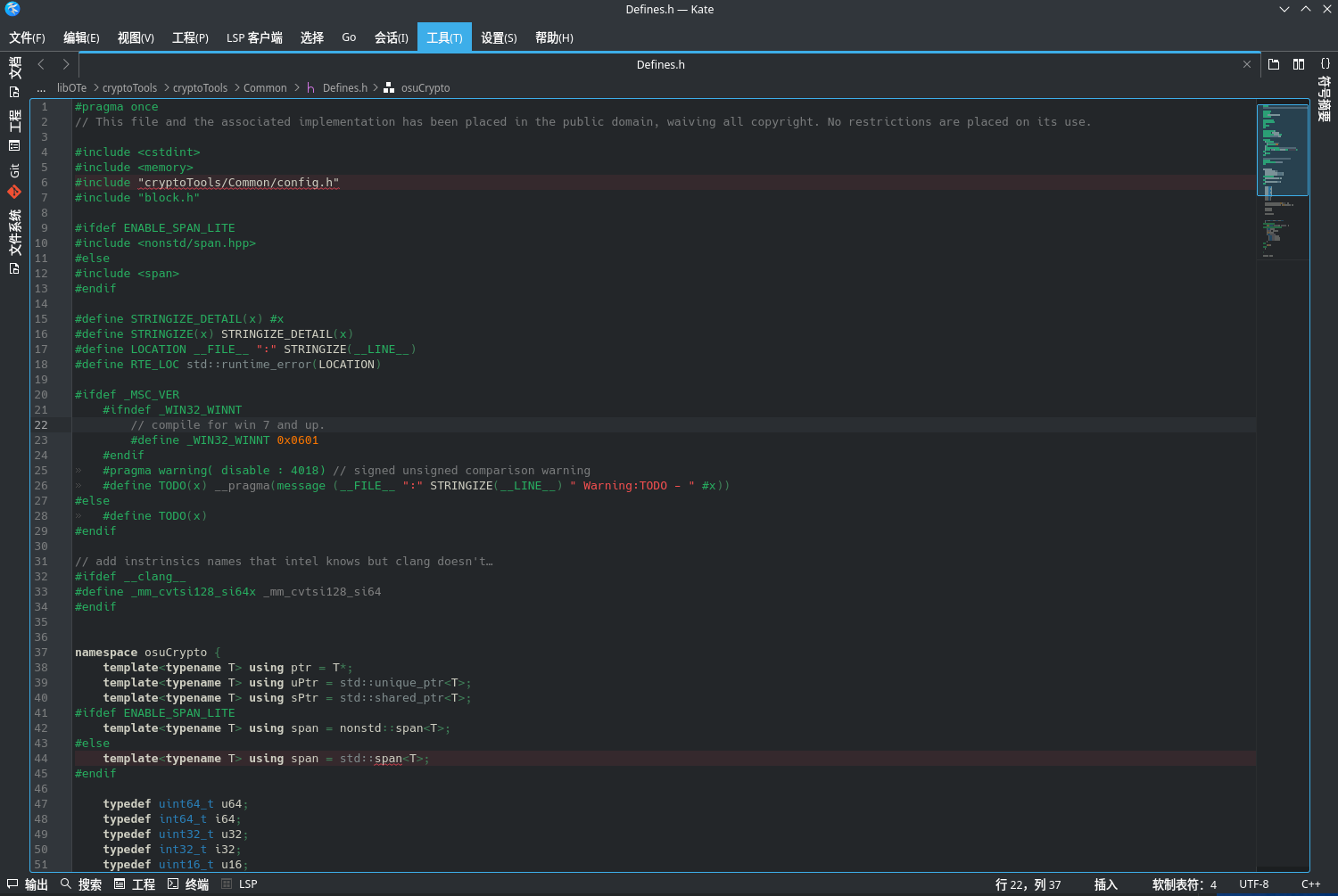Show the 输出 panel
Screen dimensions: 1338x896
[x=36, y=884]
